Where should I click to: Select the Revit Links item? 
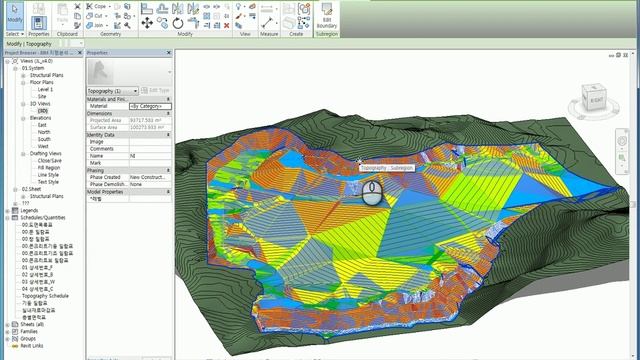pos(31,346)
